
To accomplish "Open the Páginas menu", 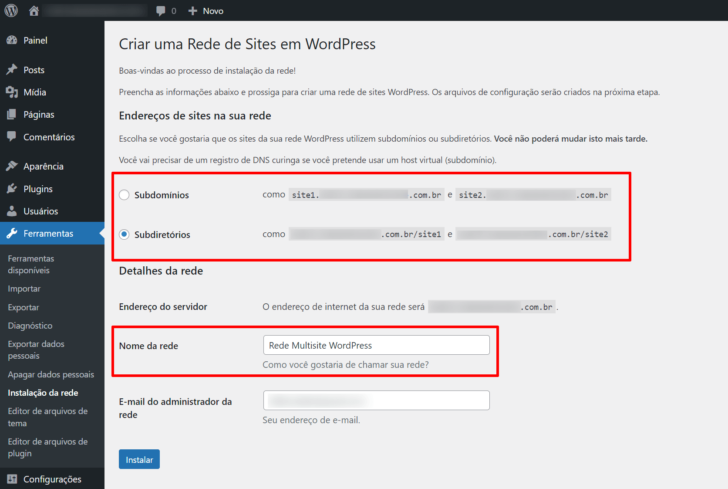I will tap(52, 114).
